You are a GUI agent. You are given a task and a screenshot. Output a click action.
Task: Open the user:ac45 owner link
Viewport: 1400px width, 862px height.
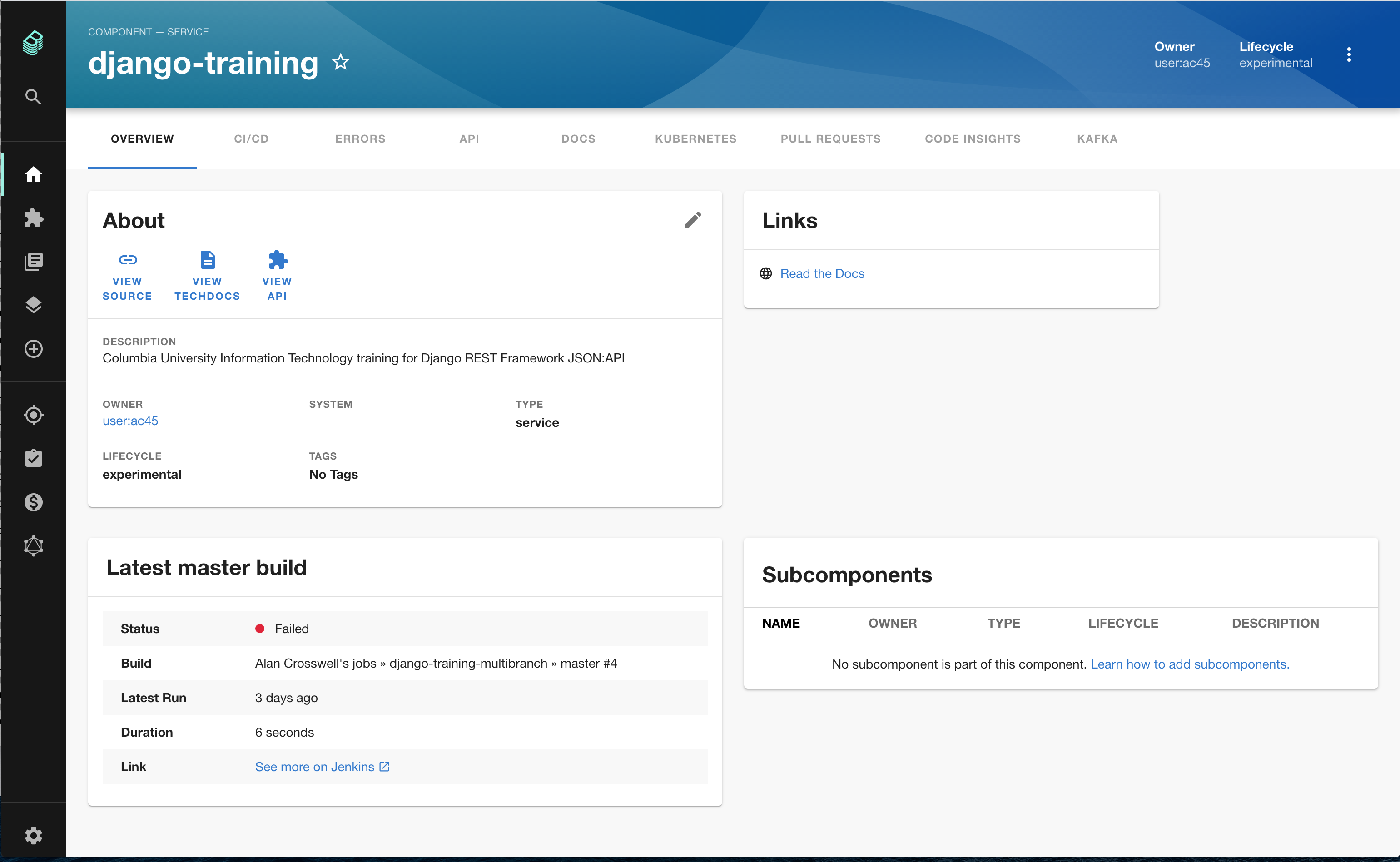130,421
